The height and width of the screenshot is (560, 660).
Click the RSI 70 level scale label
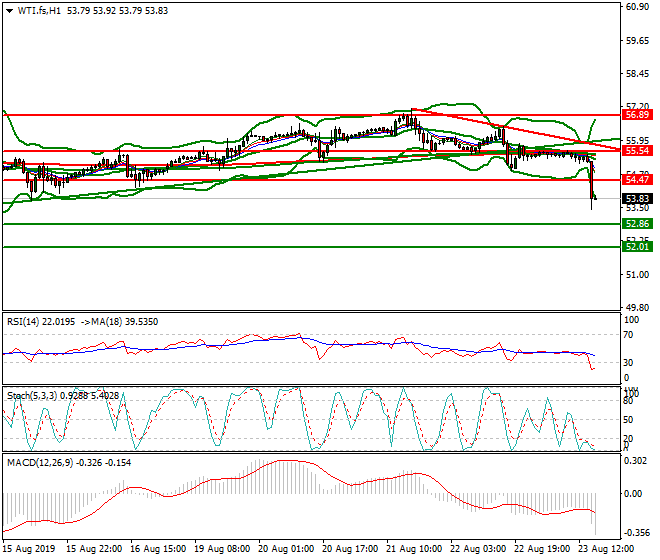pyautogui.click(x=628, y=335)
